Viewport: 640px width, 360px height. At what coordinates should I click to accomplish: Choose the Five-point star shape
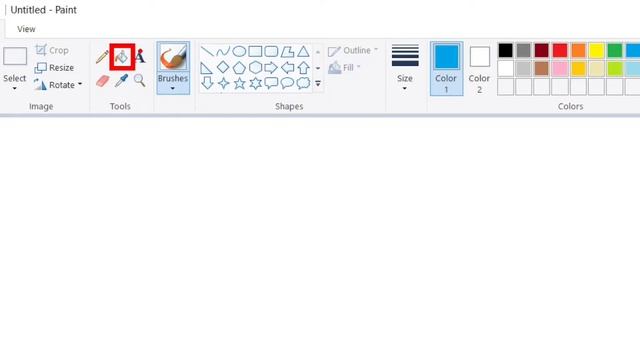coord(239,83)
